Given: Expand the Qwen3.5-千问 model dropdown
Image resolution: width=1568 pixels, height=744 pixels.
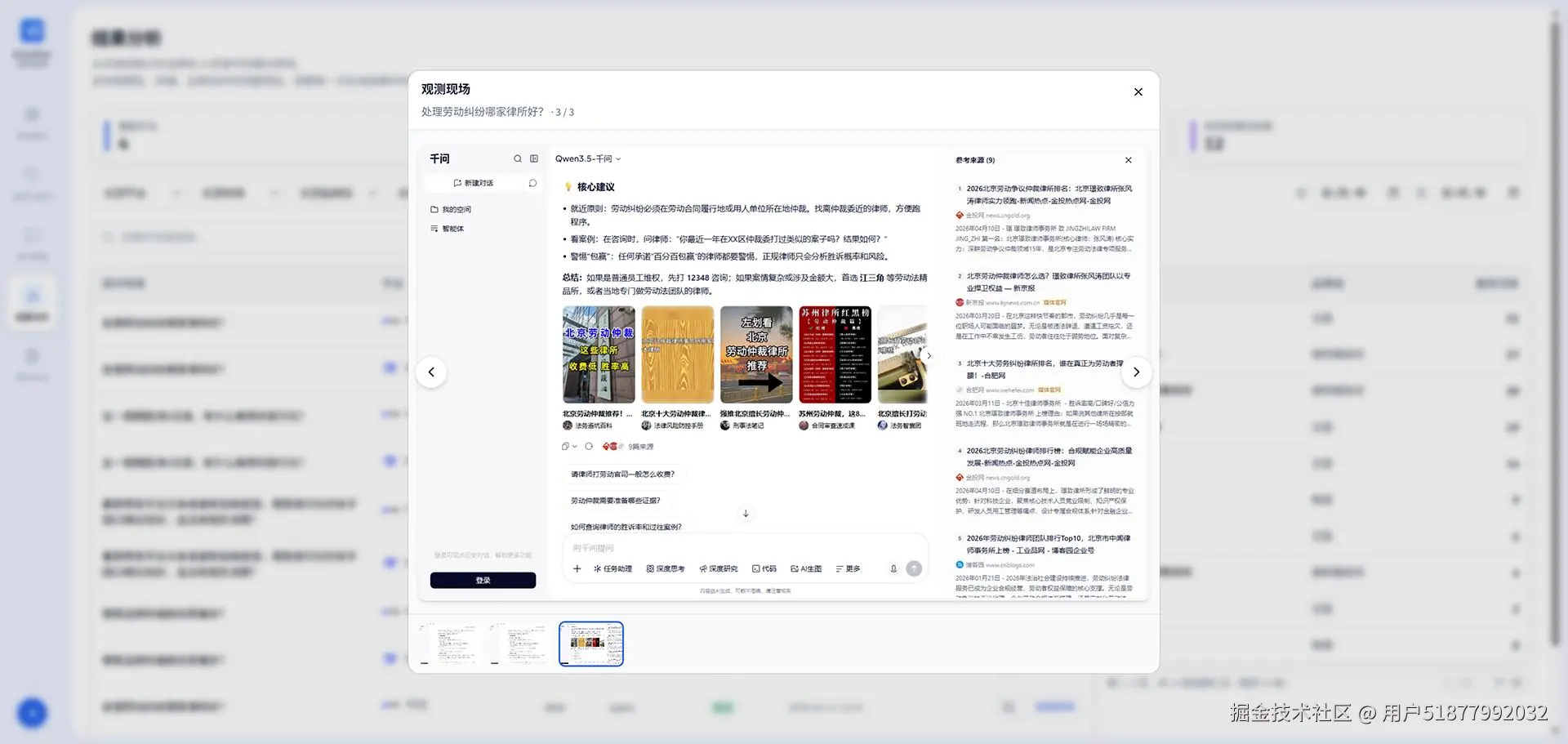Looking at the screenshot, I should coord(588,159).
